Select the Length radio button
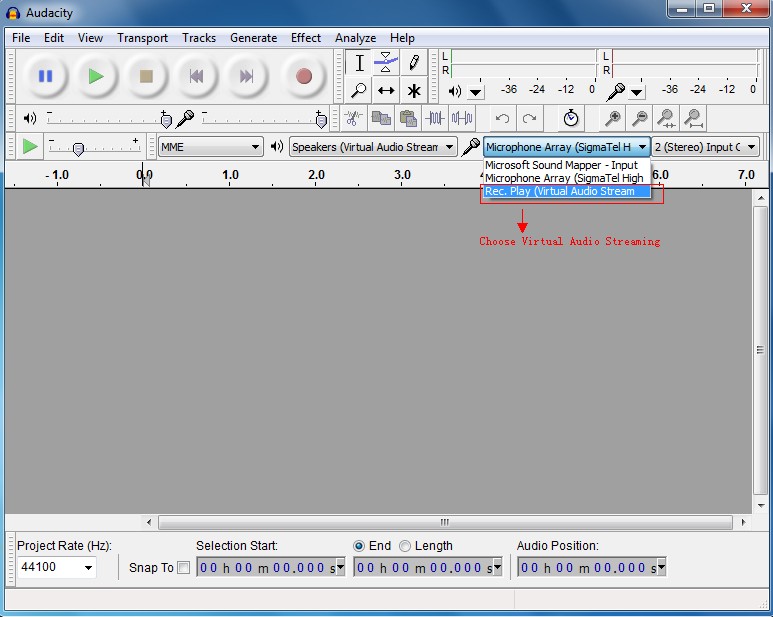Image resolution: width=773 pixels, height=617 pixels. pos(405,546)
